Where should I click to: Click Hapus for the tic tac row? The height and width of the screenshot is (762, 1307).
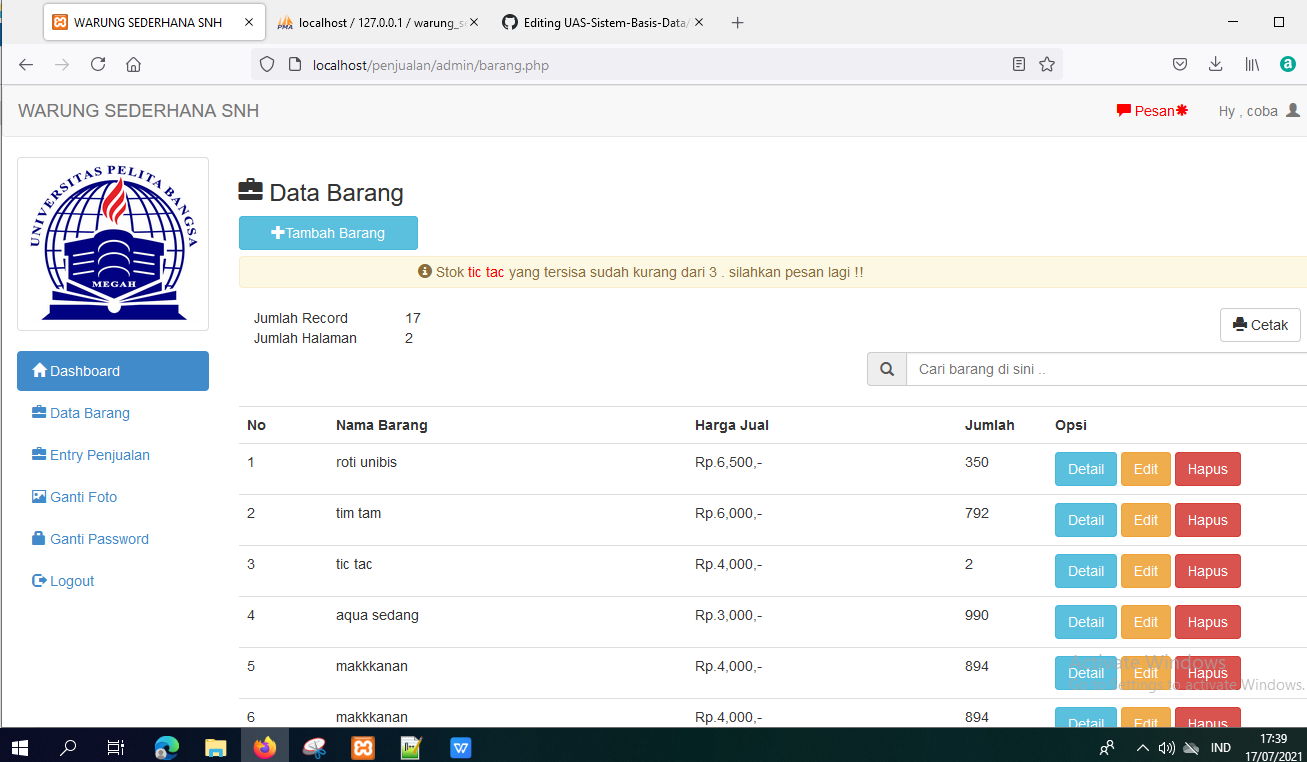click(x=1207, y=570)
